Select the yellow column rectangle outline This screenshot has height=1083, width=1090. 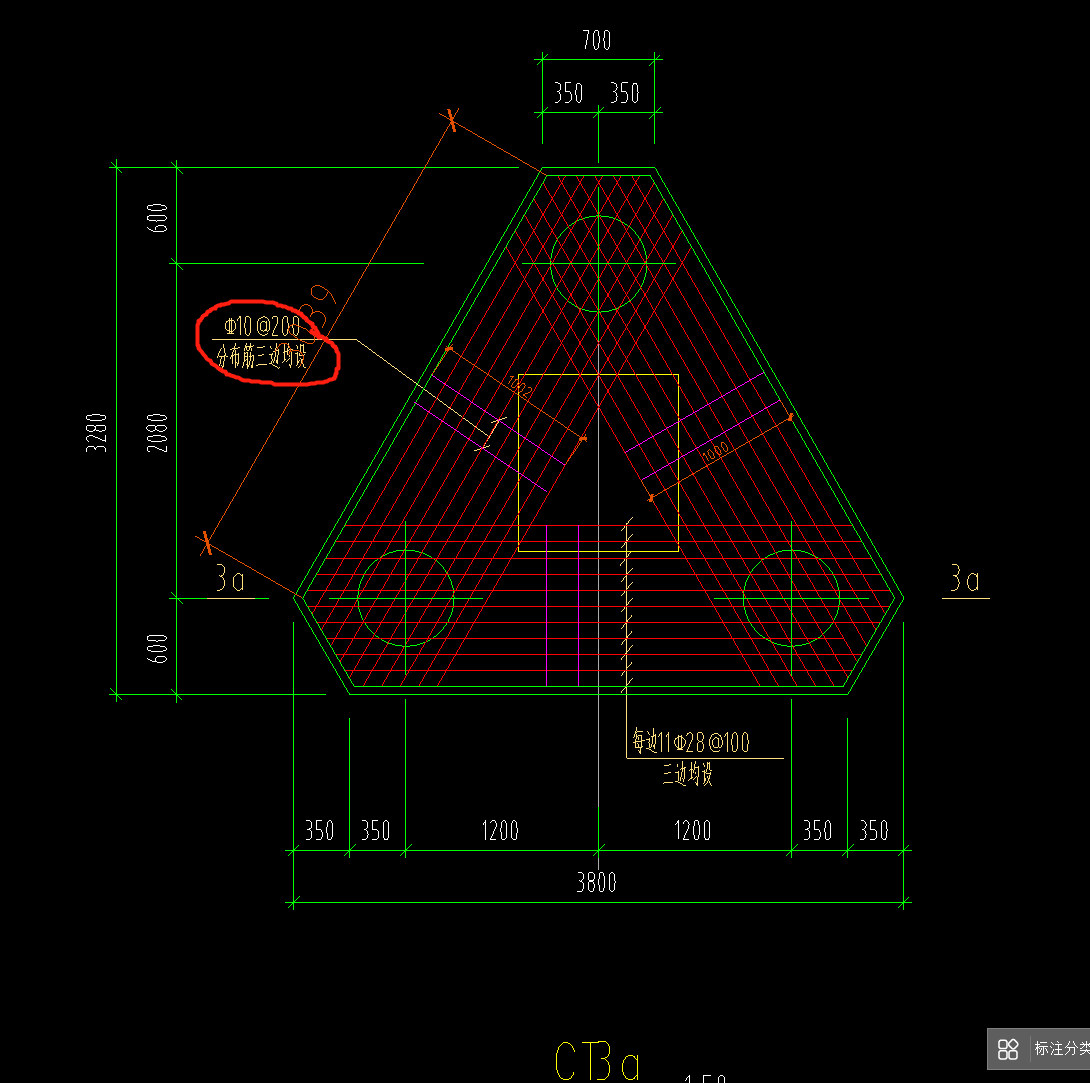[599, 462]
